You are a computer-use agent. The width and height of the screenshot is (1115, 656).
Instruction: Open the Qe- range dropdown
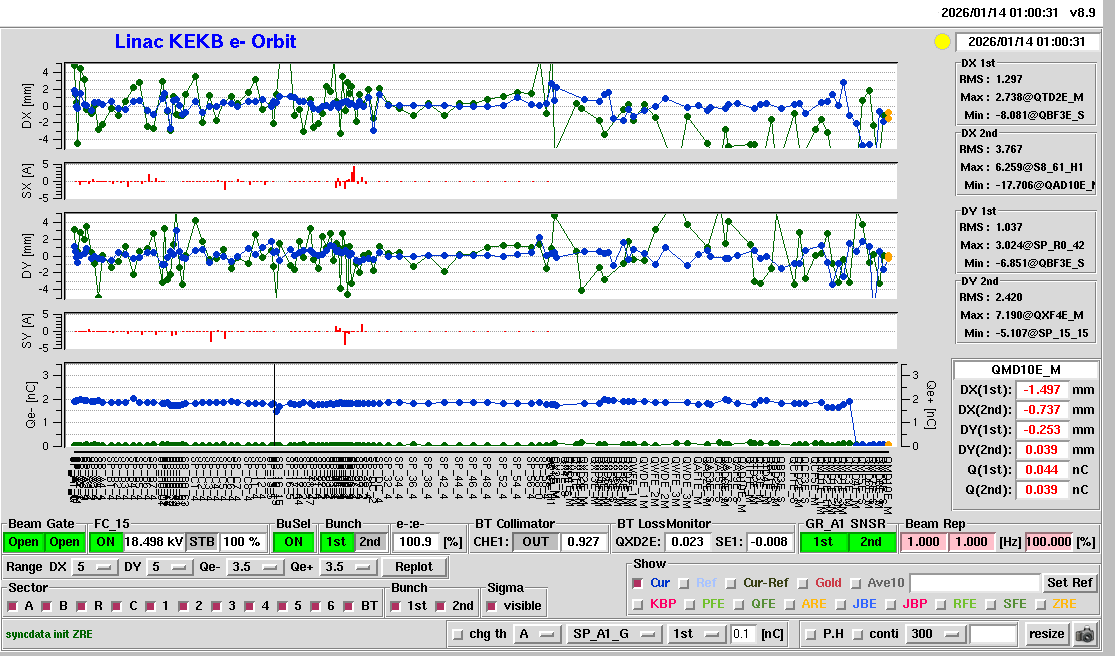point(252,567)
